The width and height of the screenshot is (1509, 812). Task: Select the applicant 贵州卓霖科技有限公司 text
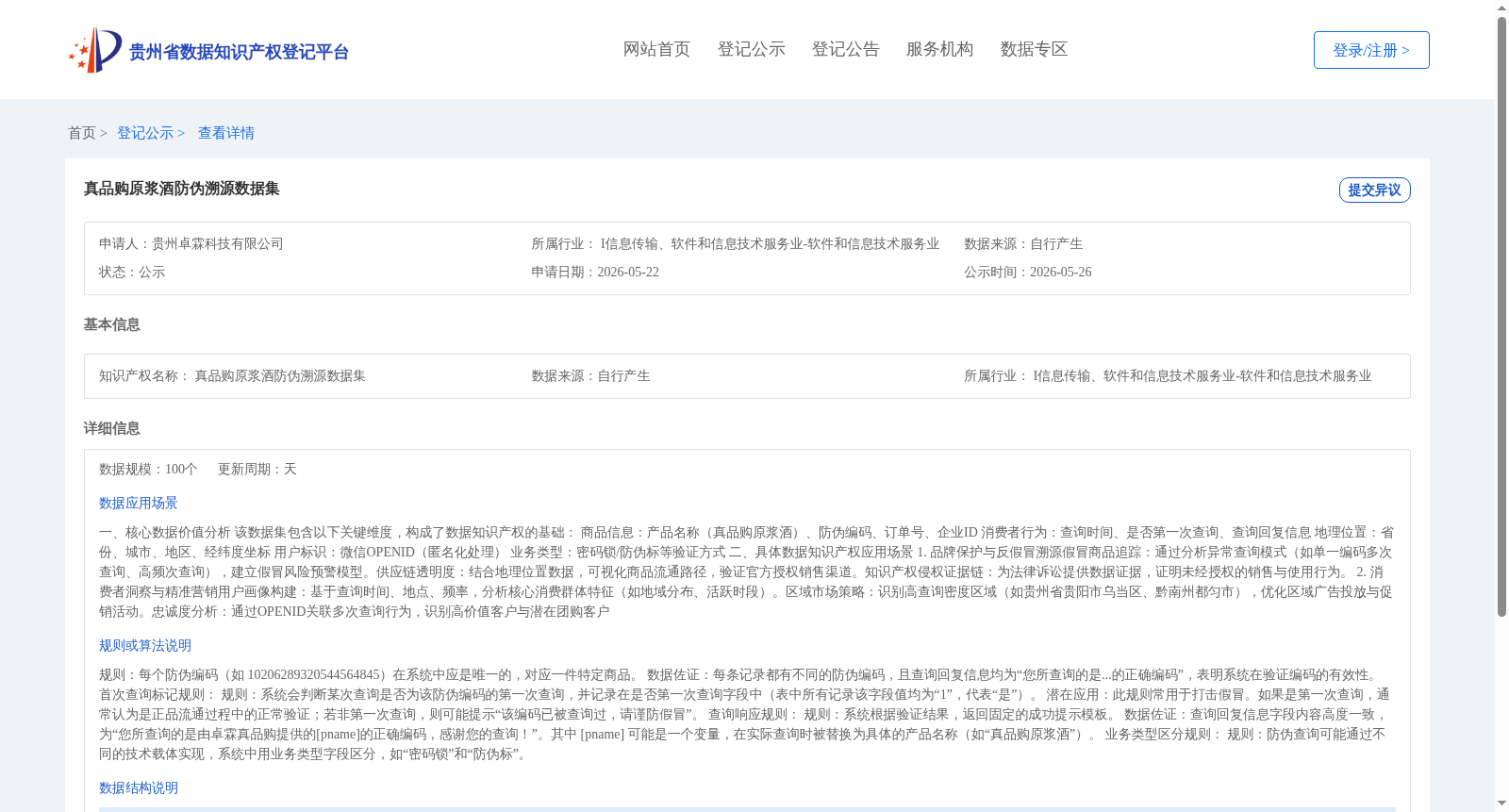click(218, 243)
